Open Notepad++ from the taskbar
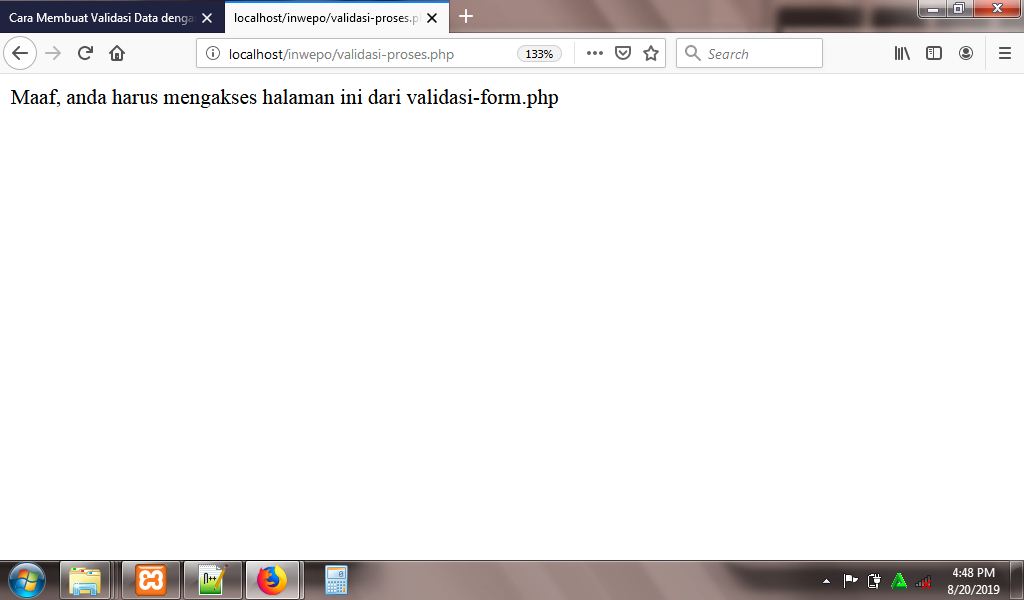 tap(212, 580)
